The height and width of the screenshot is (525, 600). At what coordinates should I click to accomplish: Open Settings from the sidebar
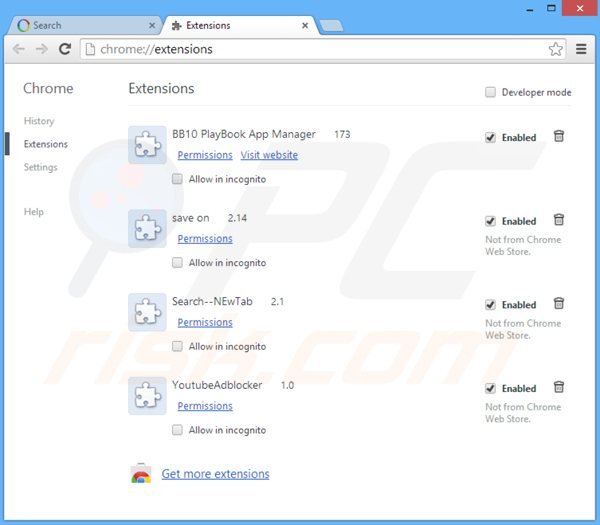pos(40,167)
